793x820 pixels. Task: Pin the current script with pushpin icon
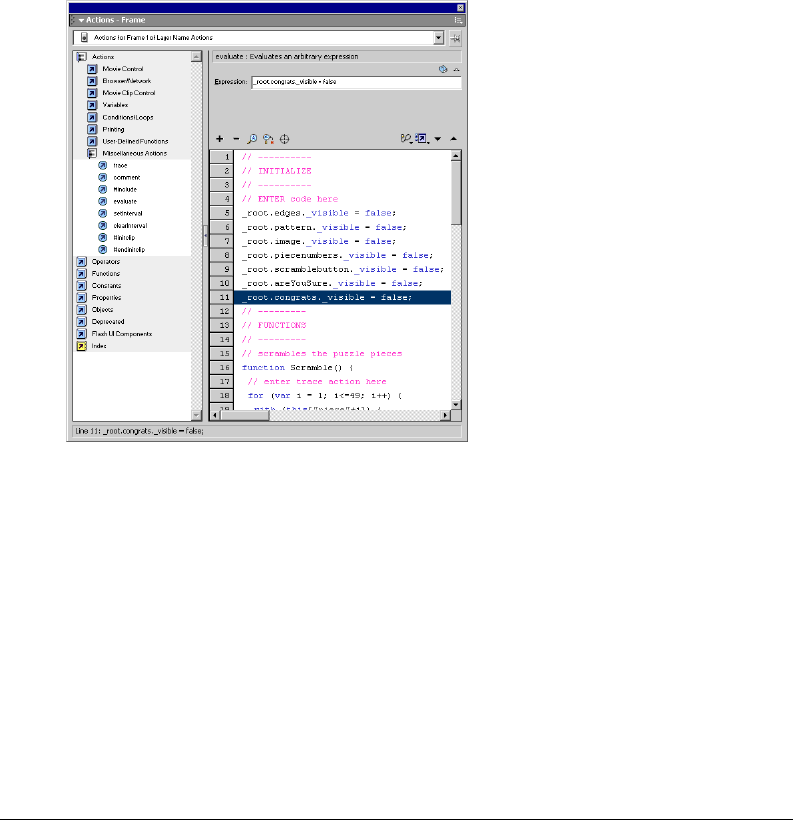click(455, 38)
